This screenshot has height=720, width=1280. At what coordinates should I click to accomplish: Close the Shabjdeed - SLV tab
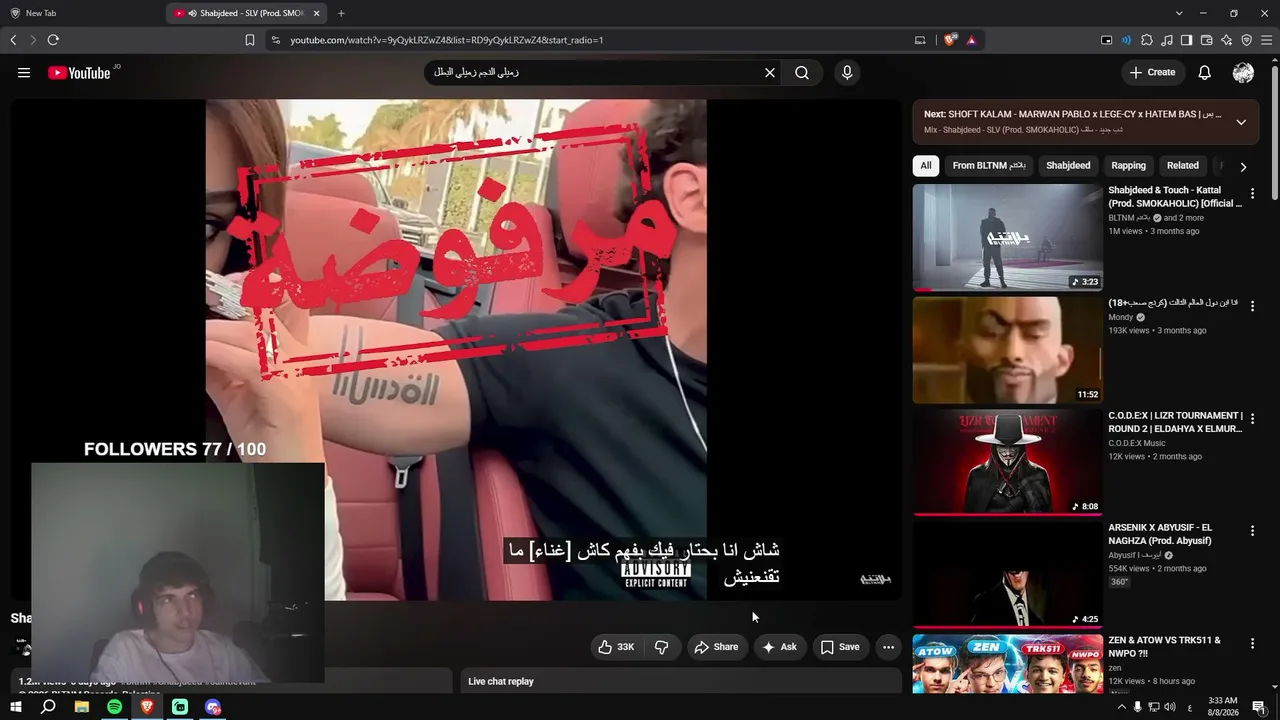point(317,13)
